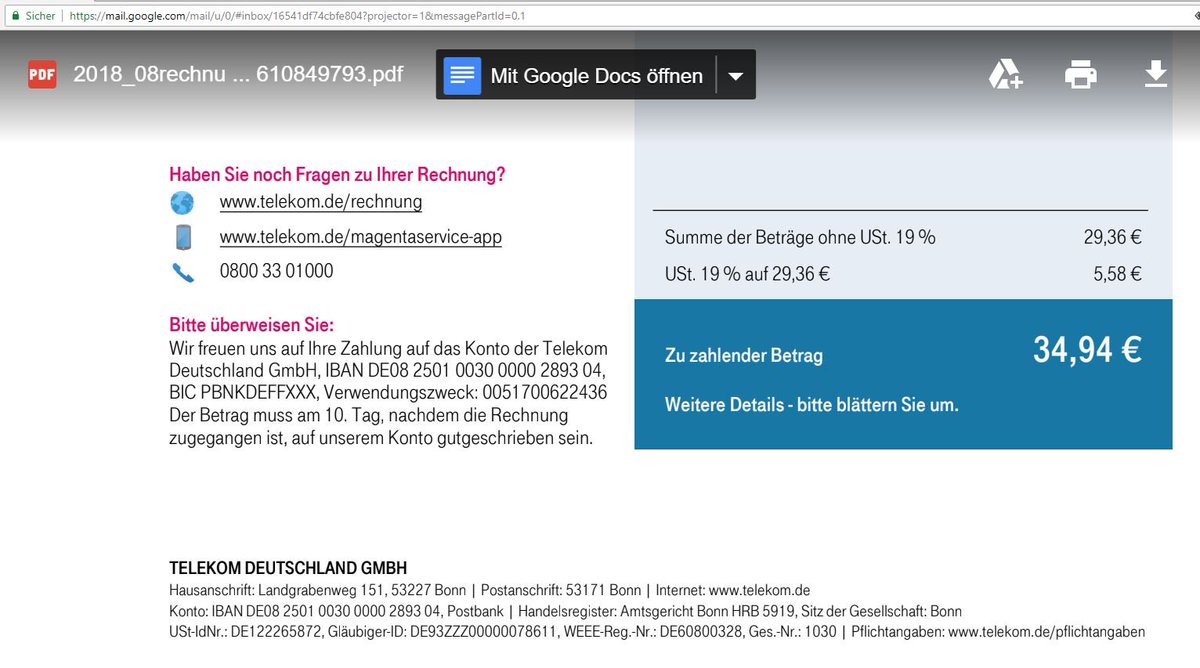1200x668 pixels.
Task: Add file to Google Drive
Action: [1005, 75]
